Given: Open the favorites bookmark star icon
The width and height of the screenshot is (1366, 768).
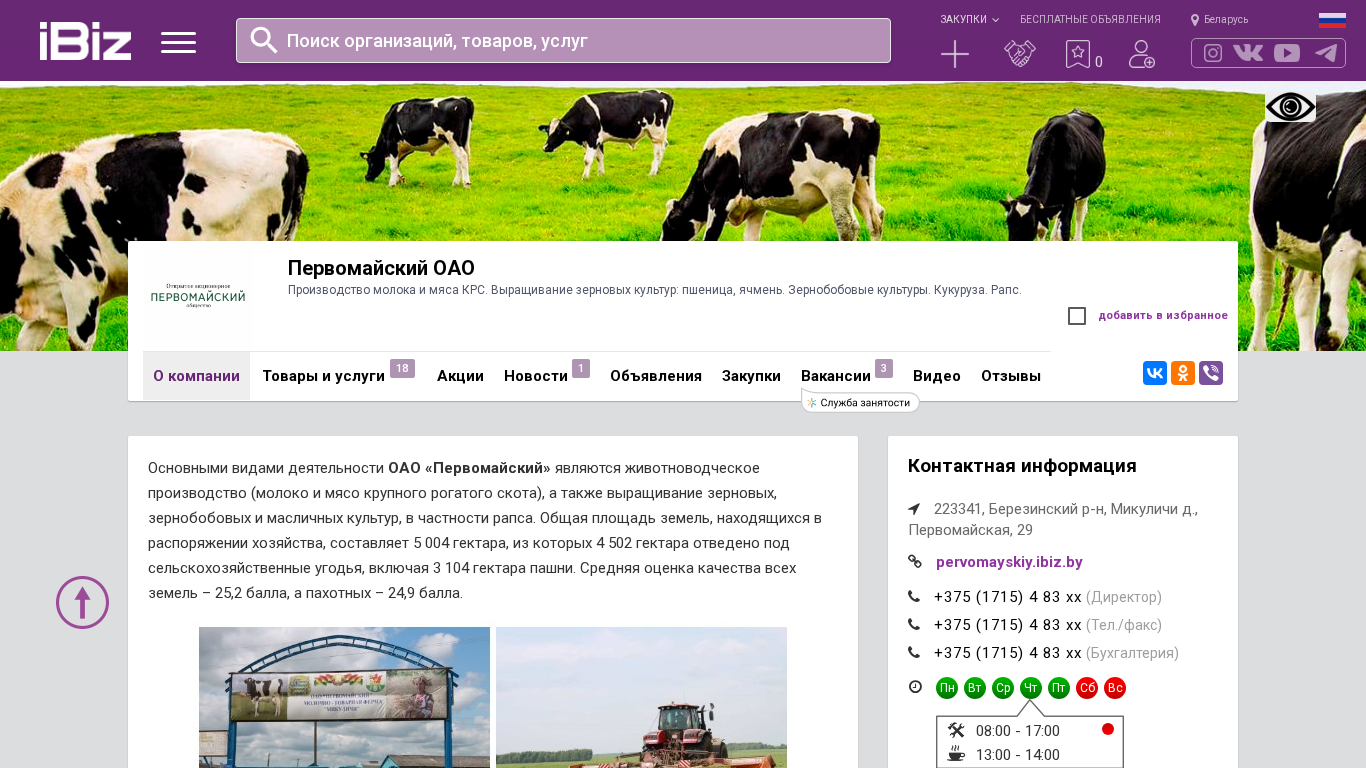Looking at the screenshot, I should [x=1078, y=54].
